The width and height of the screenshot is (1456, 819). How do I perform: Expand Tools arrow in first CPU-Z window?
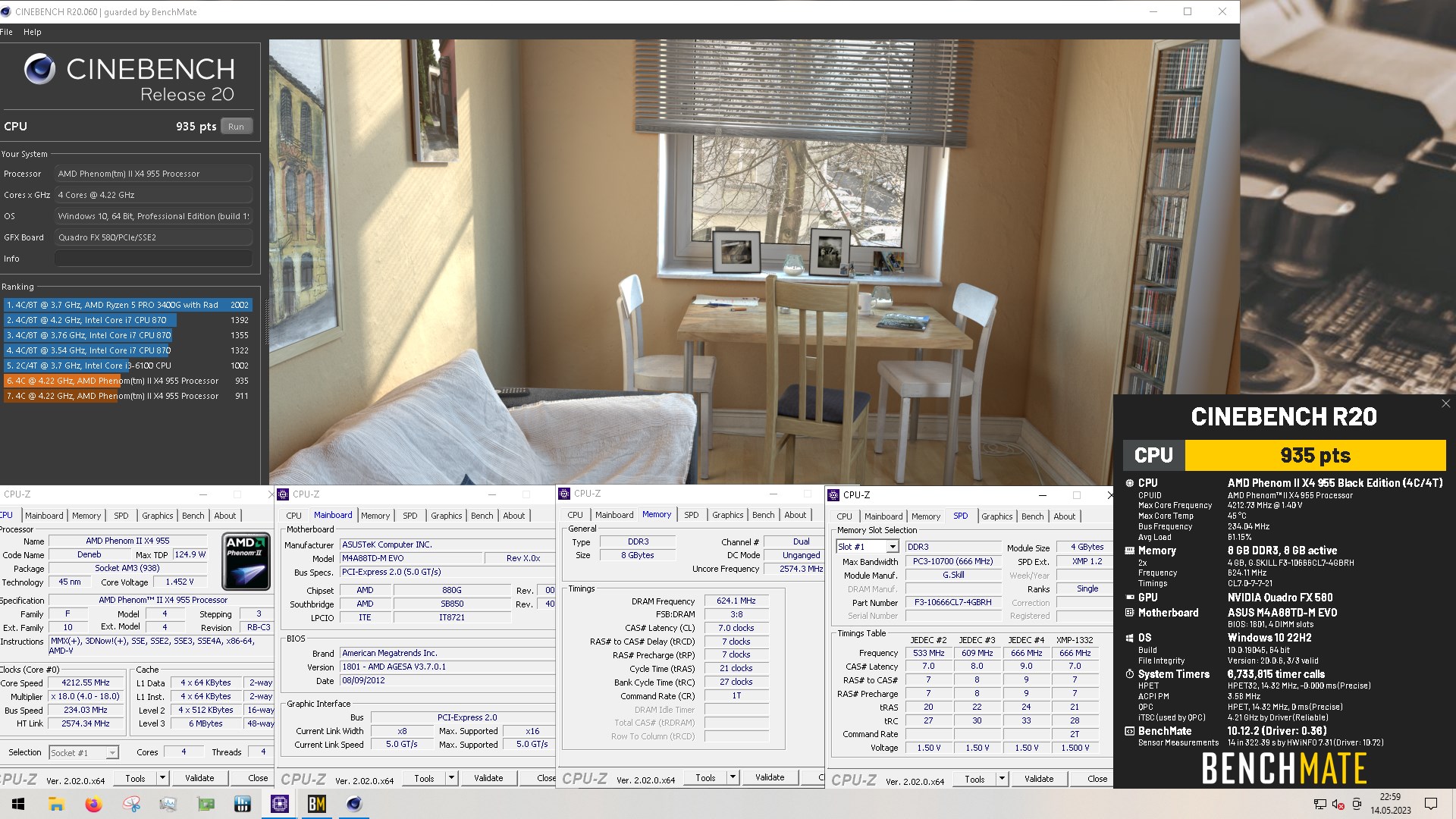tap(162, 778)
